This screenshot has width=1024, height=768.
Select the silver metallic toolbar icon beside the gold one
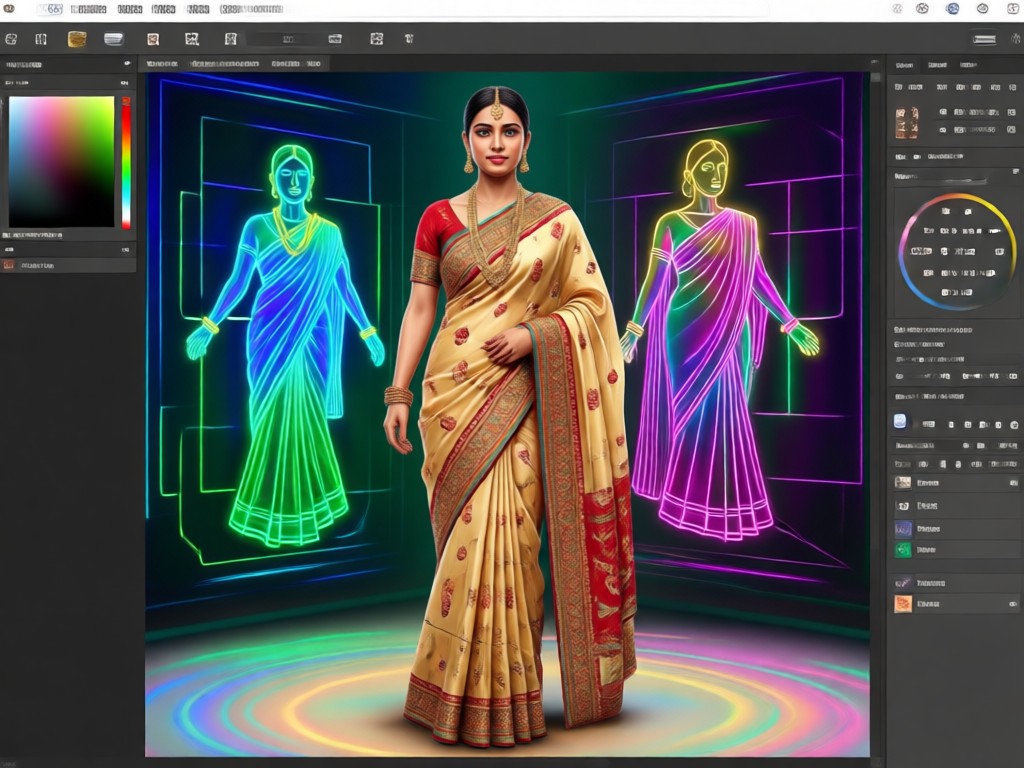click(x=114, y=39)
